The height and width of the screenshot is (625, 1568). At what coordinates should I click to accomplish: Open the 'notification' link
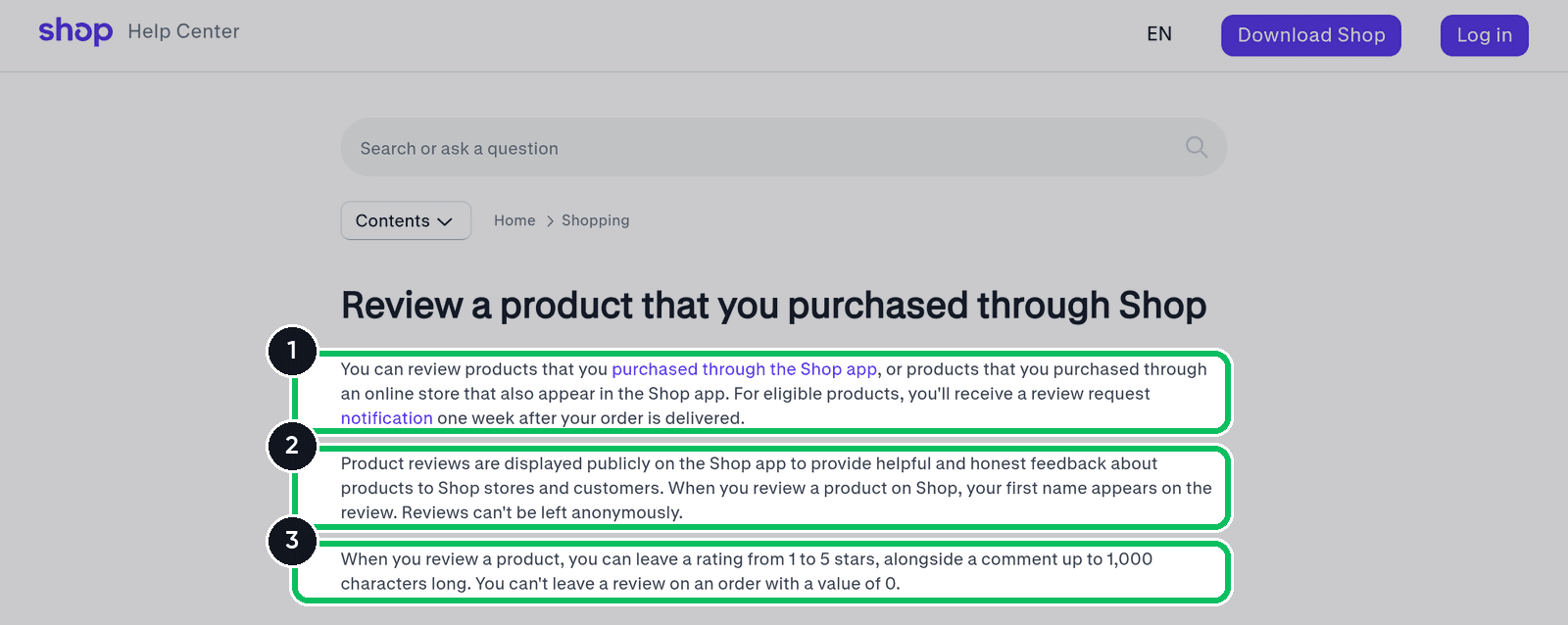coord(387,418)
